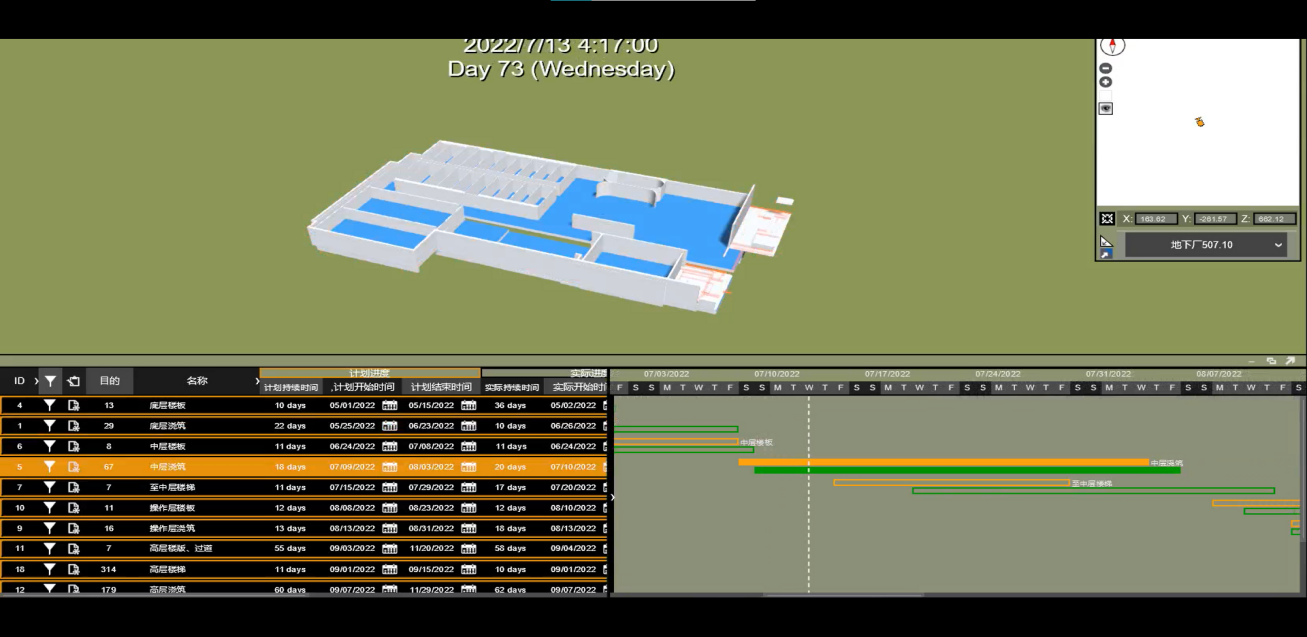1307x637 pixels.
Task: Click the compass icon in the minimap
Action: (x=1112, y=46)
